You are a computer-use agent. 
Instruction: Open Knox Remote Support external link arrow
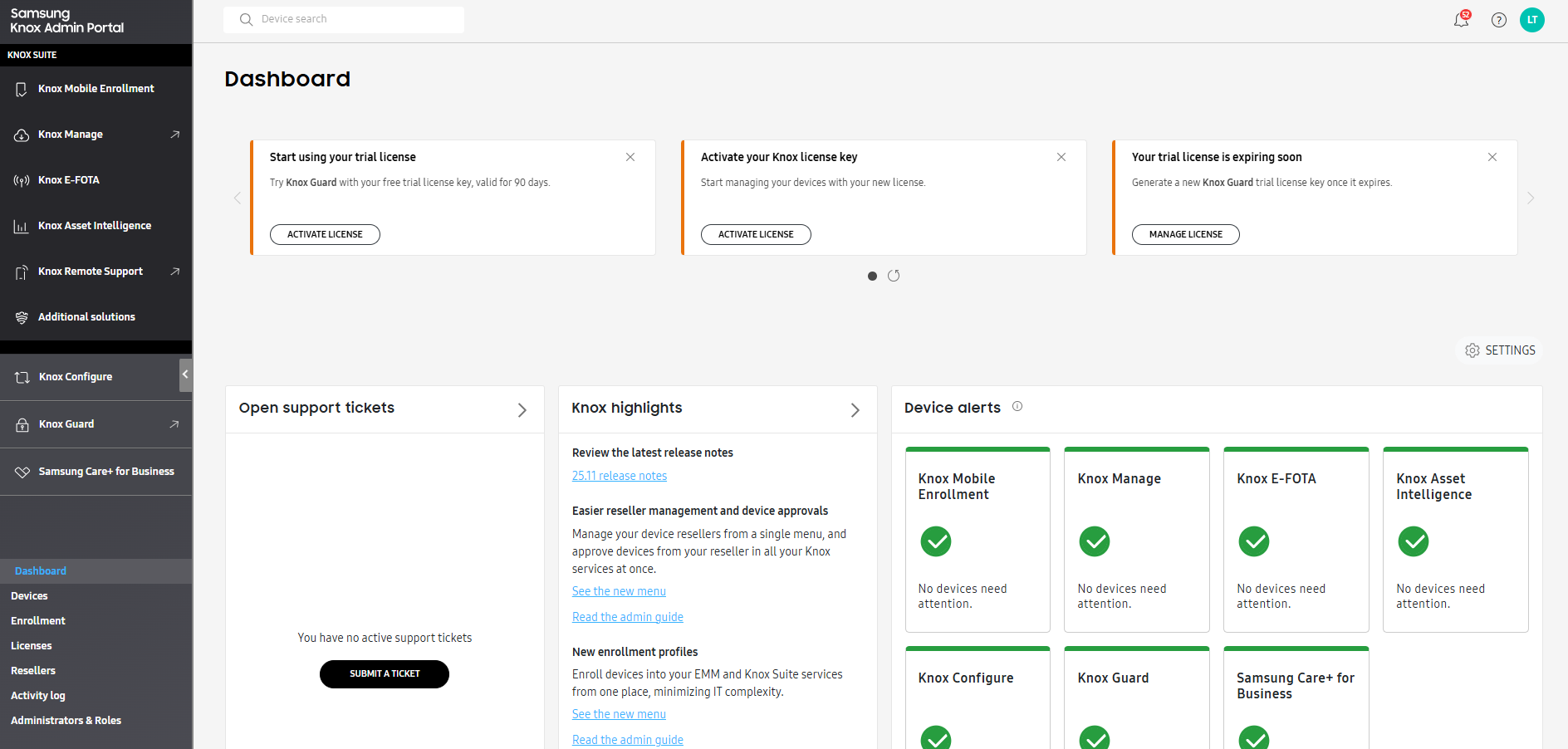coord(174,272)
